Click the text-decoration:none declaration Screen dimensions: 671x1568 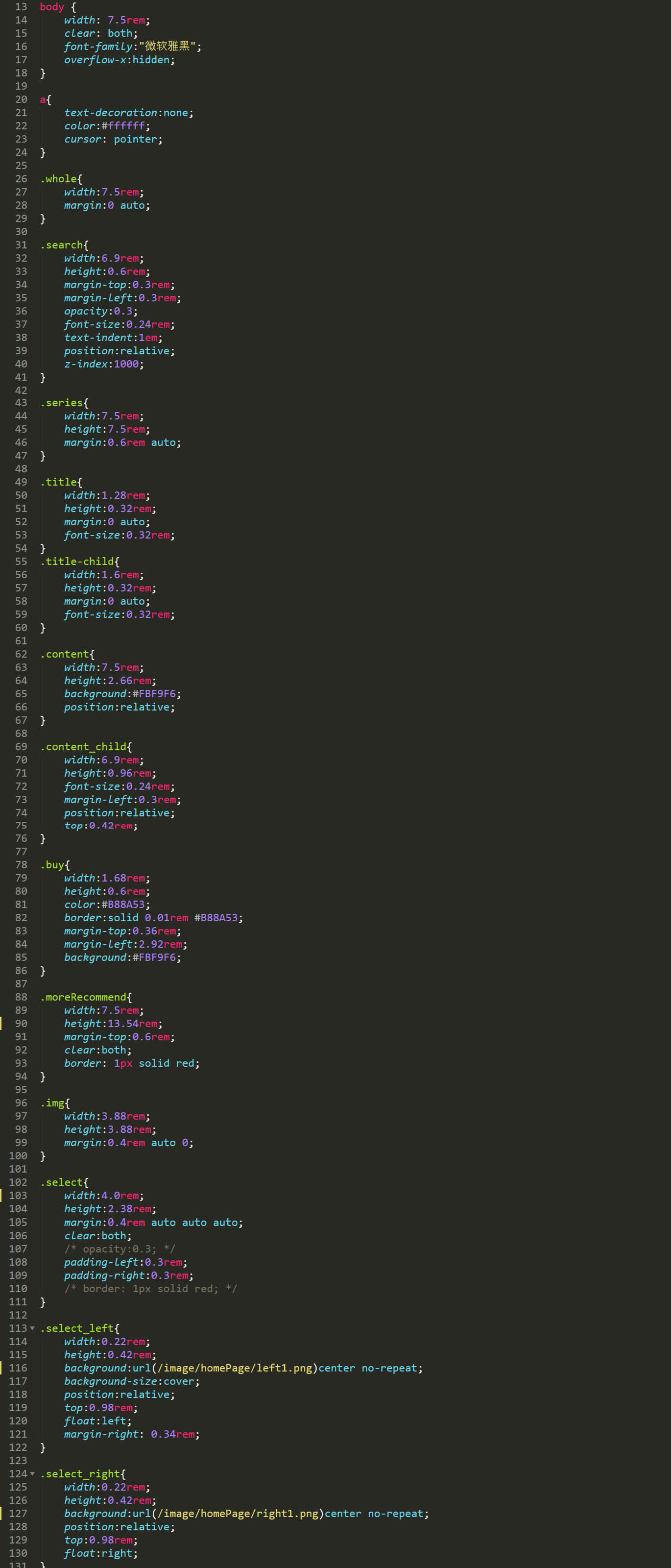(x=129, y=113)
